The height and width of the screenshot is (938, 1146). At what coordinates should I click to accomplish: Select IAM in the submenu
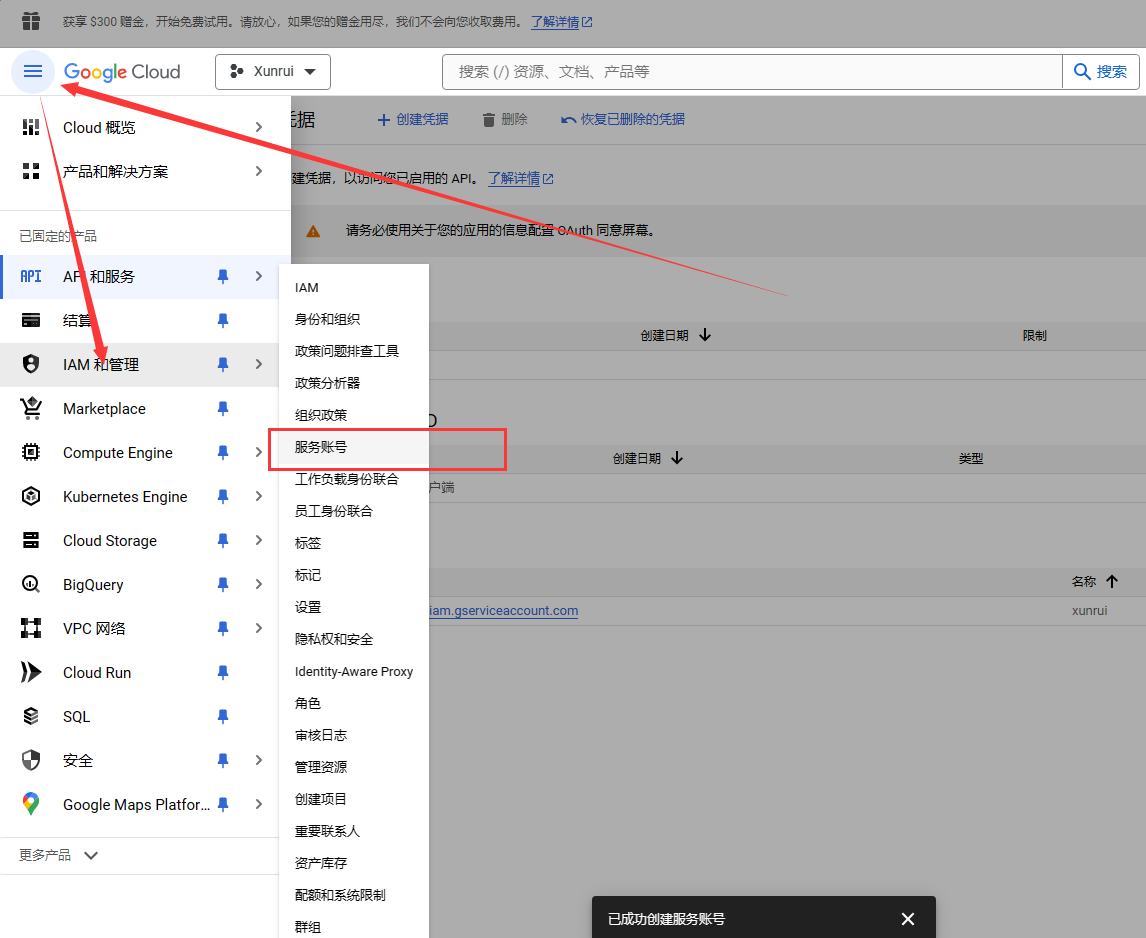click(354, 287)
